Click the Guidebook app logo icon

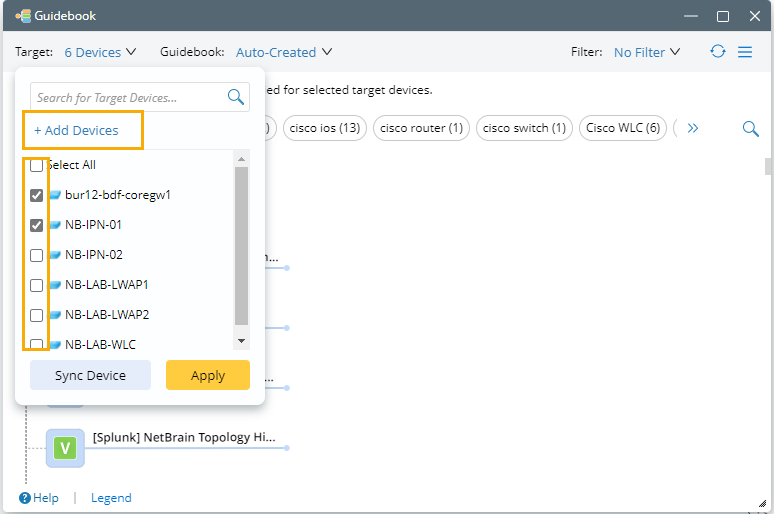click(23, 16)
